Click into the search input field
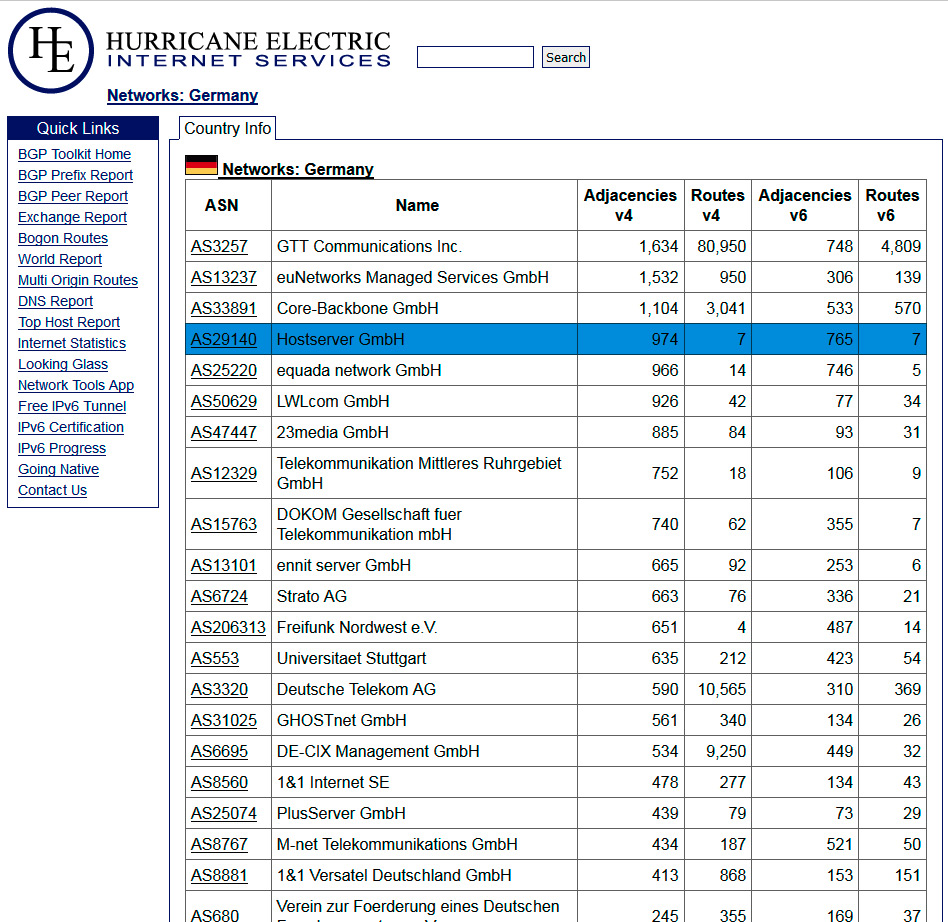Screen dimensions: 948x922 (475, 57)
